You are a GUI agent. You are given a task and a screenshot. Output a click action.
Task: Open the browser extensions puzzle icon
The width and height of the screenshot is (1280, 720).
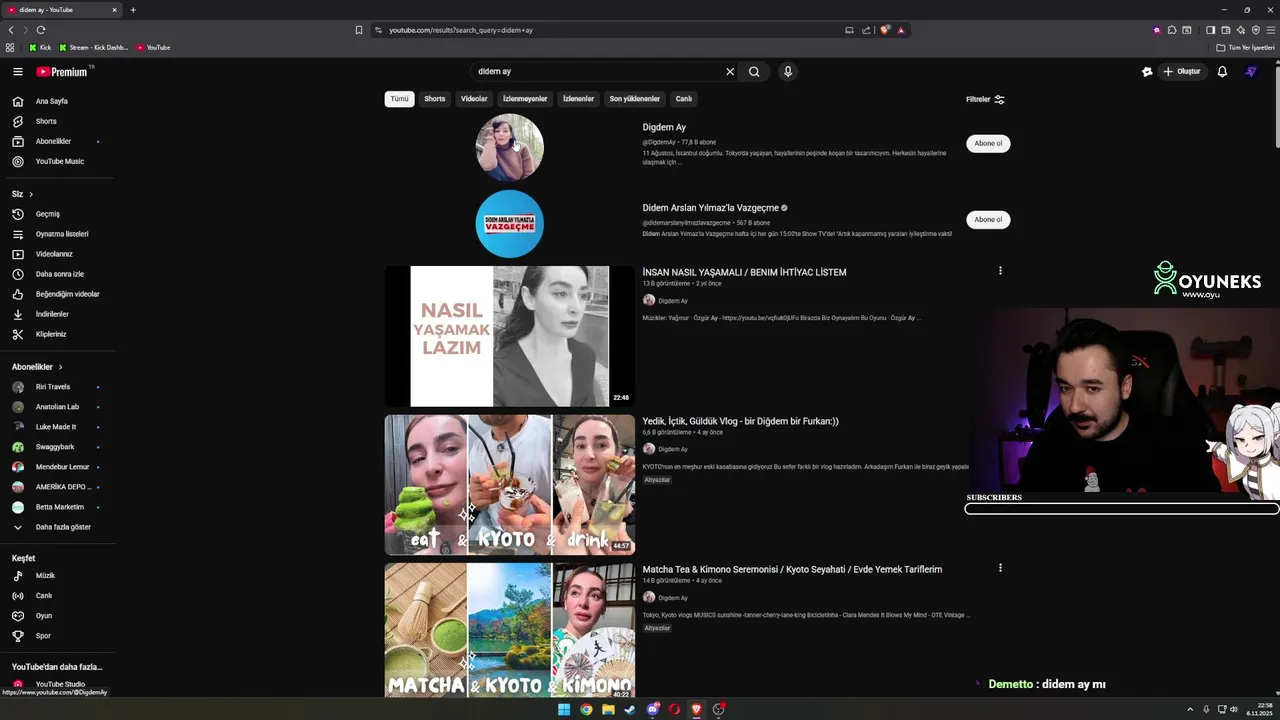pyautogui.click(x=1172, y=30)
